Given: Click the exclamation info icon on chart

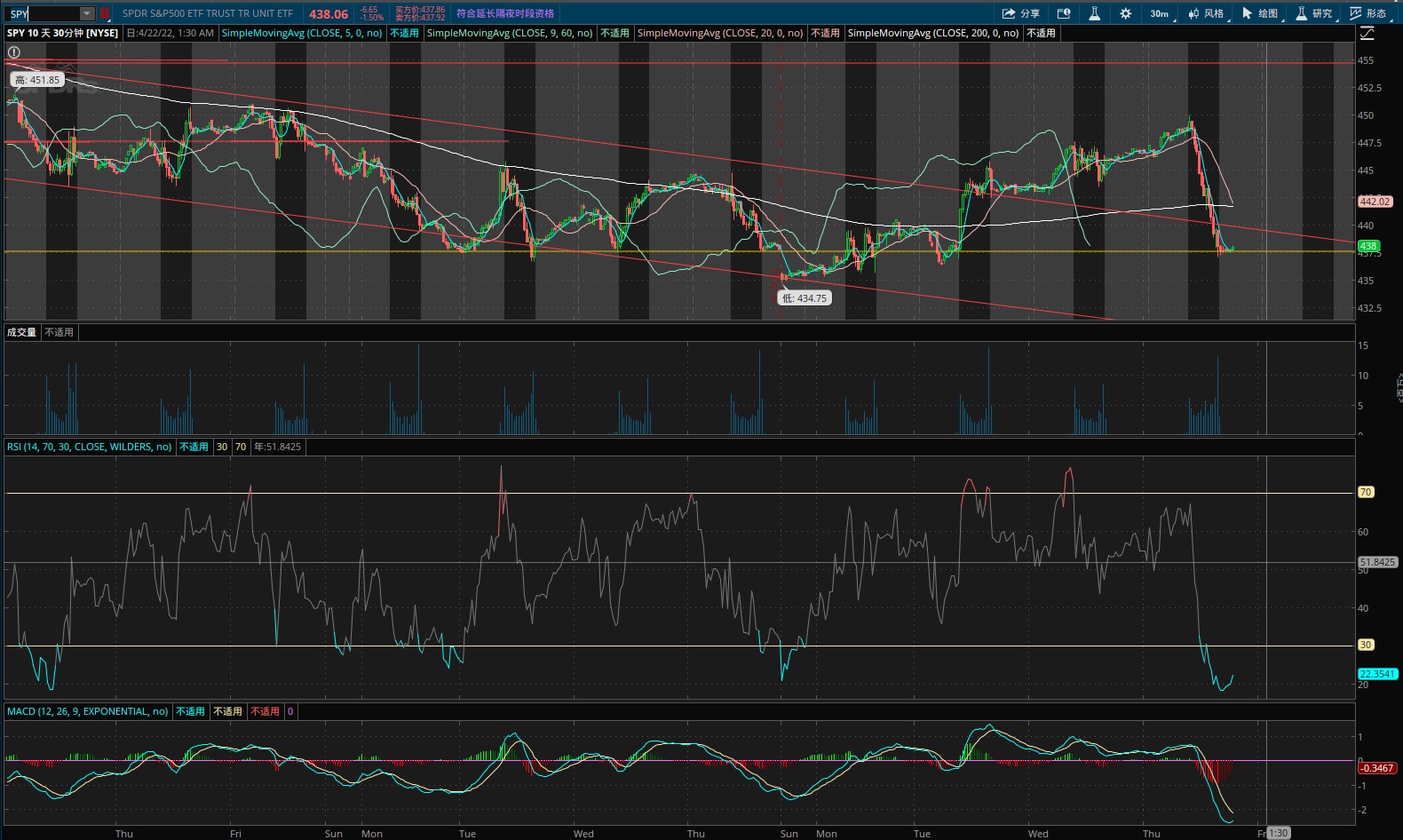Looking at the screenshot, I should [x=14, y=52].
